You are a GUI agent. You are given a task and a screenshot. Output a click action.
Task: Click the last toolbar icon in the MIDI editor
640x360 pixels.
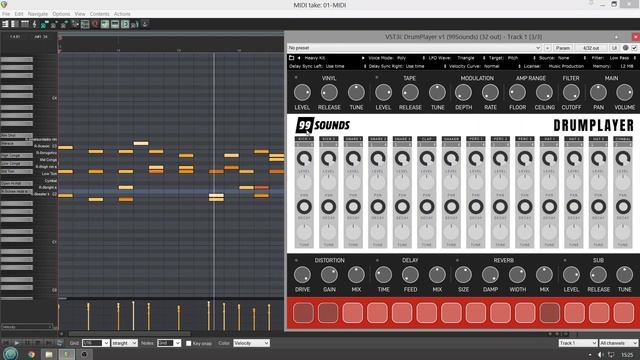pos(144,24)
